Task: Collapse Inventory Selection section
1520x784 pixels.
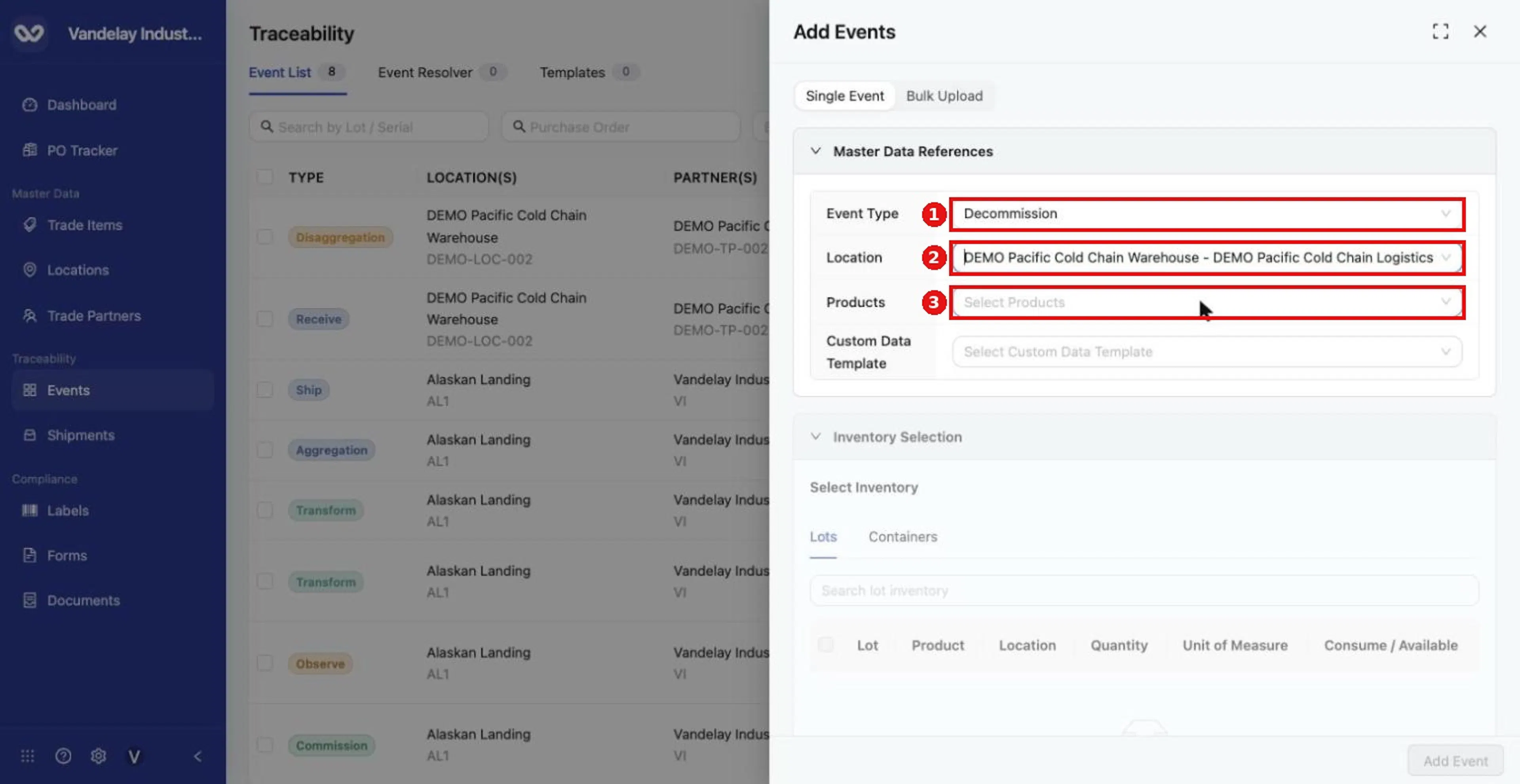Action: (815, 437)
